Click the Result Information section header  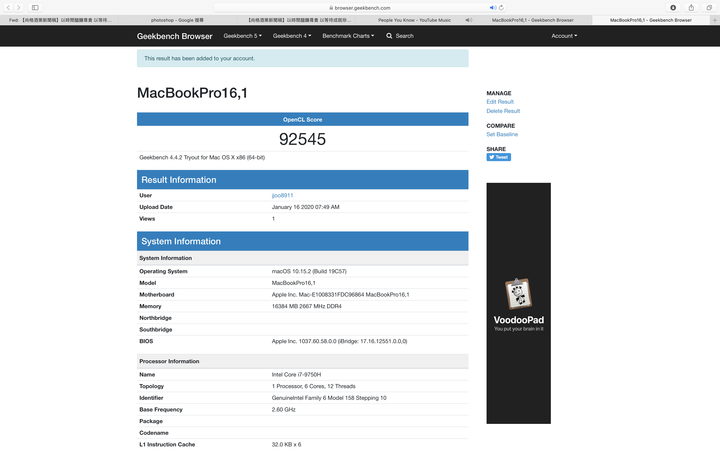(303, 180)
